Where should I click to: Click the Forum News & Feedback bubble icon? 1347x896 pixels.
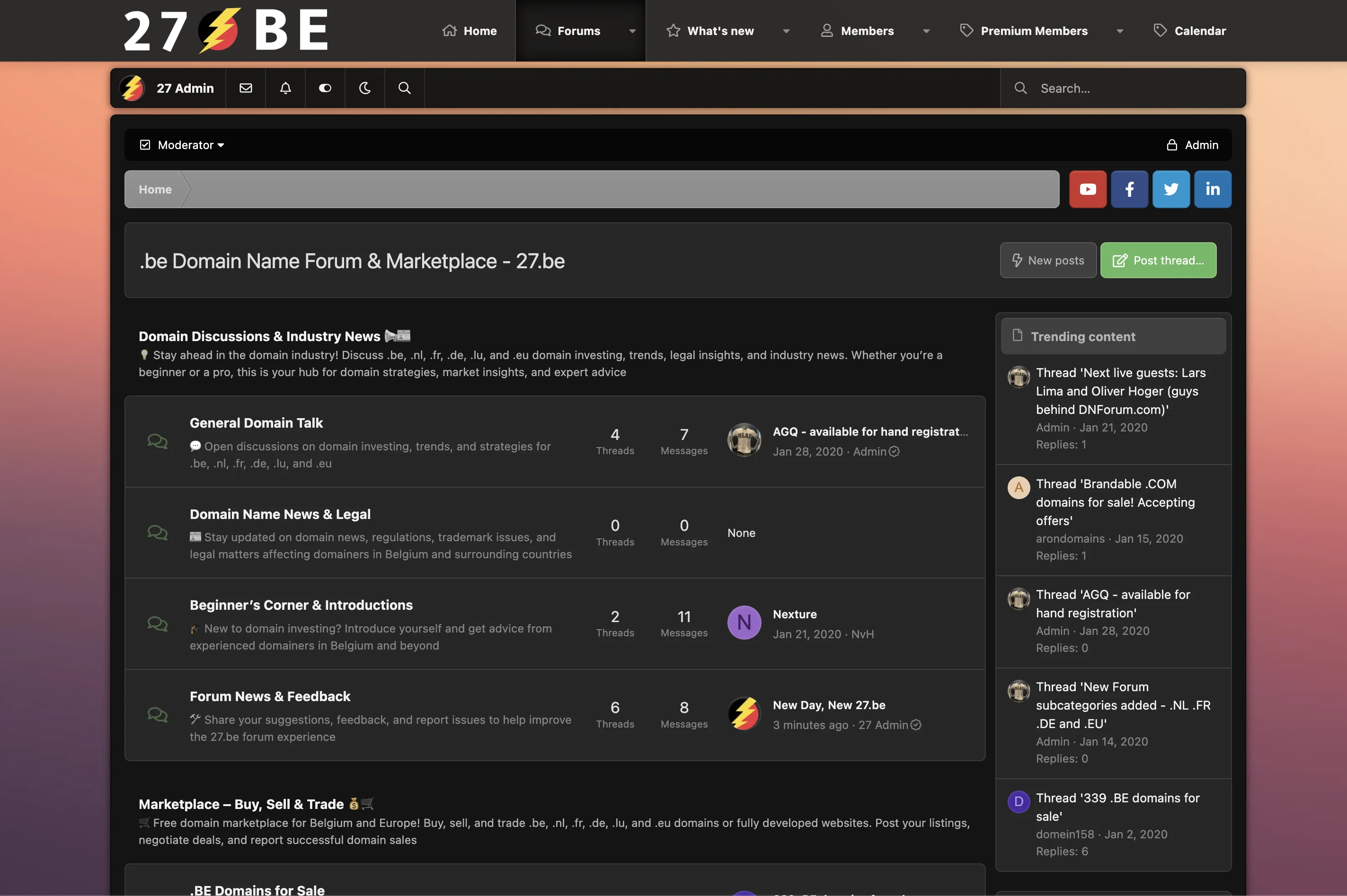(x=157, y=714)
